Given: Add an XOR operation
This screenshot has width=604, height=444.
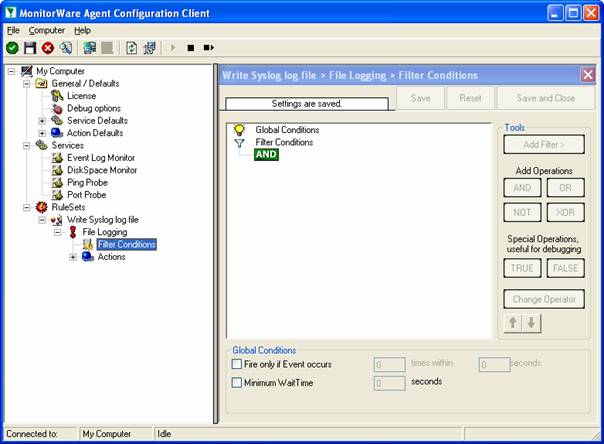Looking at the screenshot, I should tap(565, 212).
